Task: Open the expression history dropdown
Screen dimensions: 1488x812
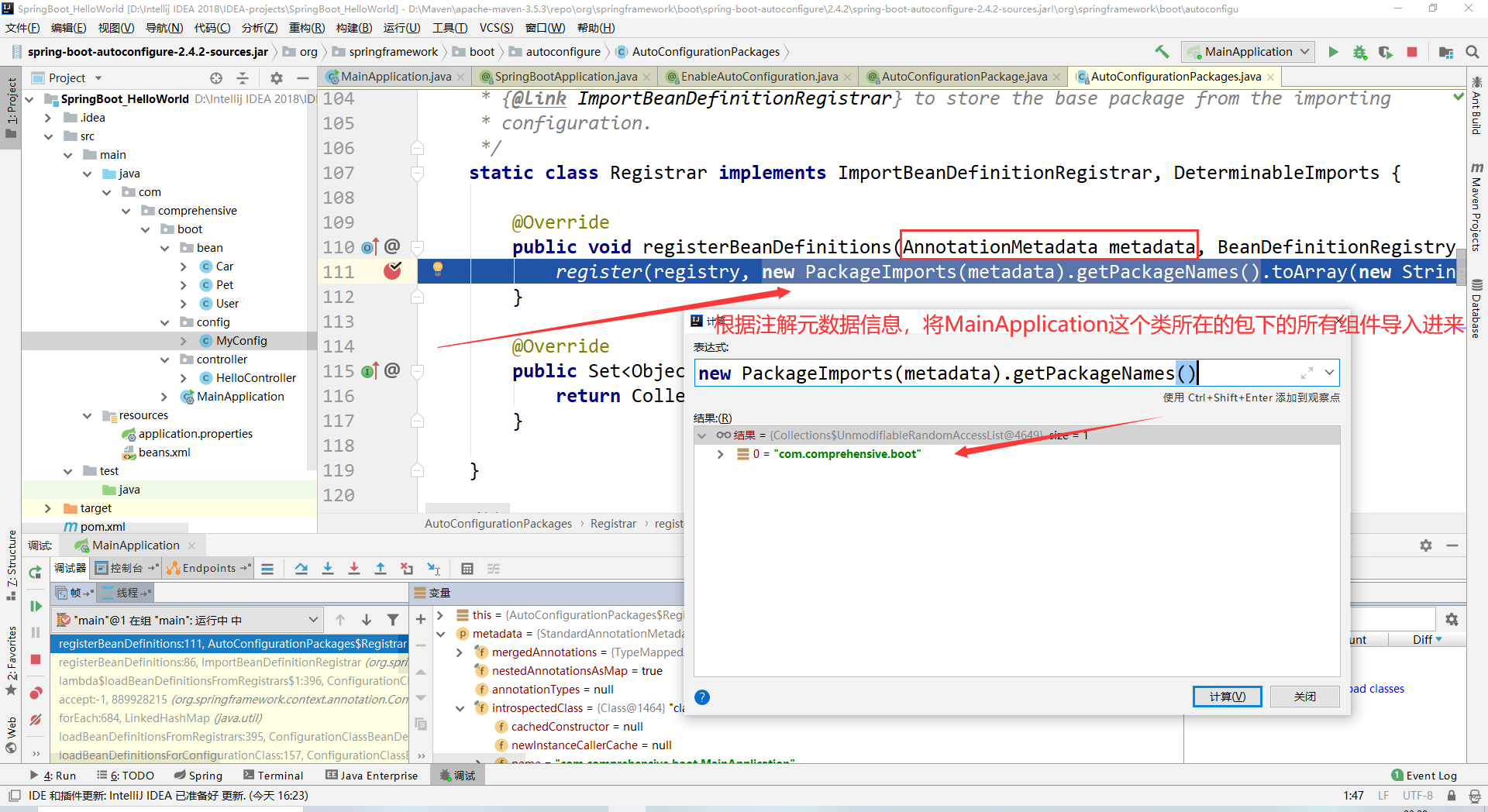Action: tap(1329, 373)
